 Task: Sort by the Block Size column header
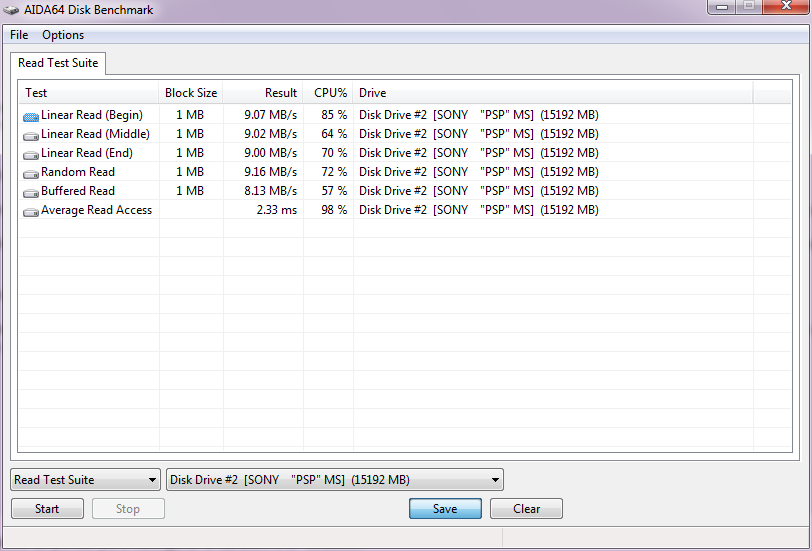(x=191, y=93)
